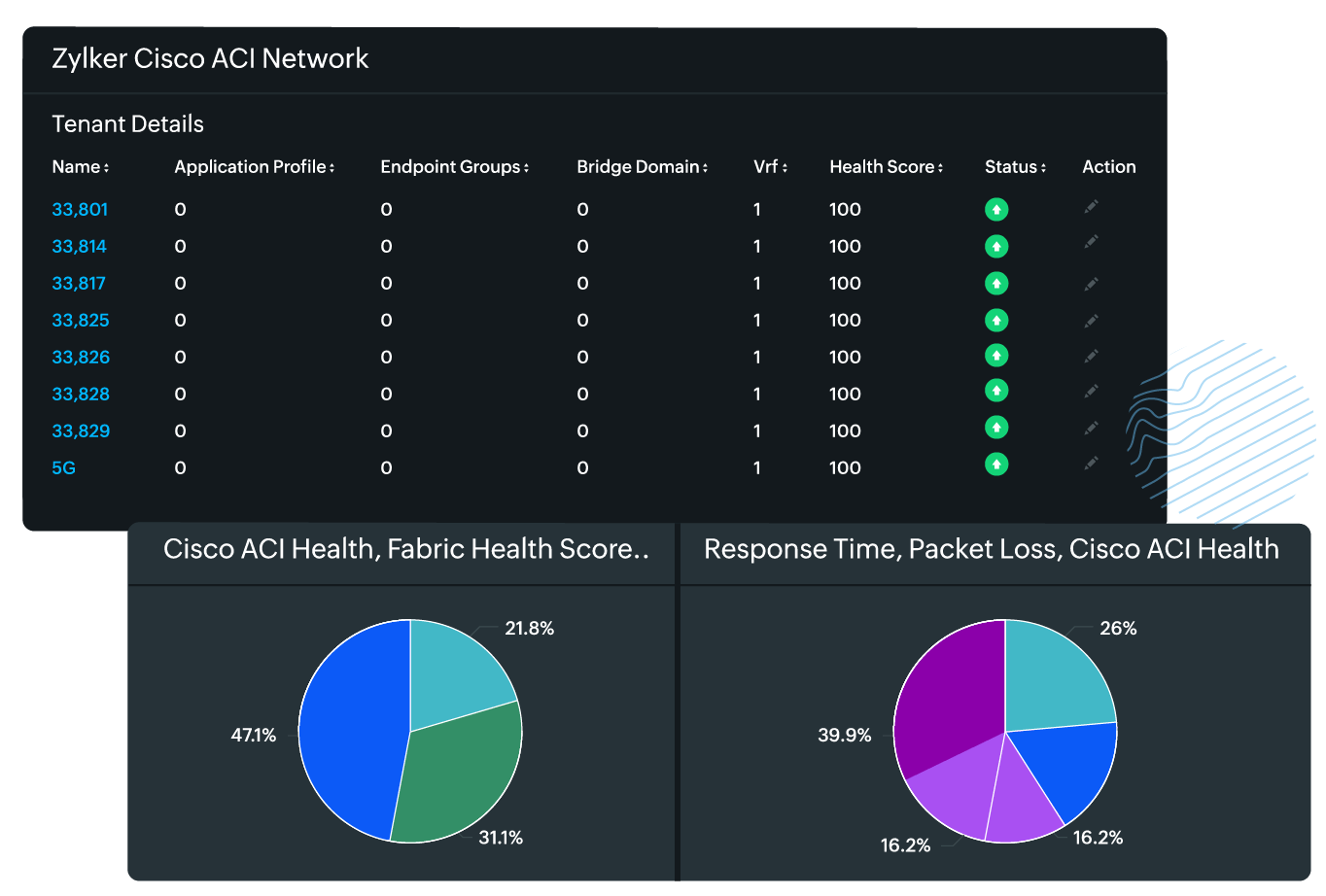This screenshot has width=1326, height=896.
Task: Click the Action column header
Action: (x=1109, y=167)
